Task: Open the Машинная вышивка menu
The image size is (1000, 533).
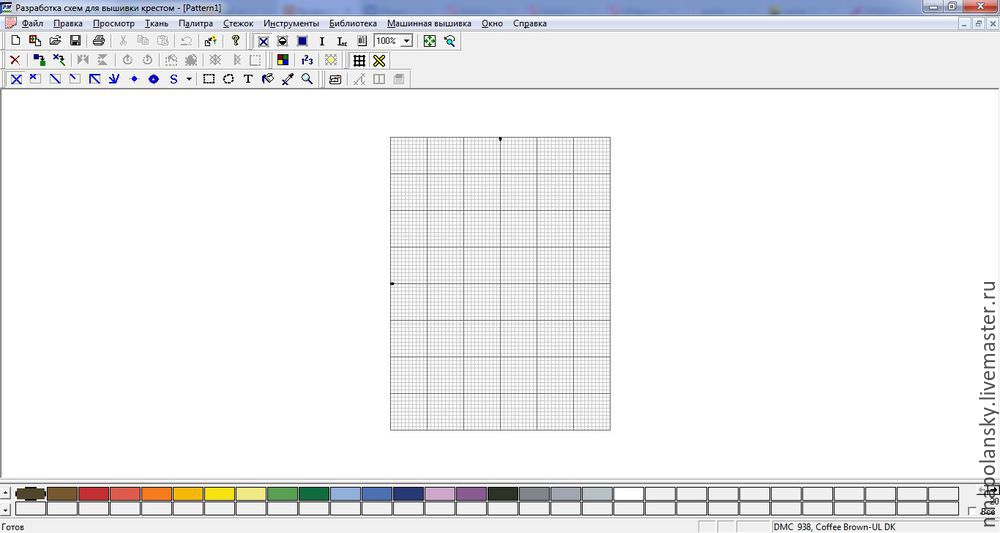Action: tap(429, 24)
